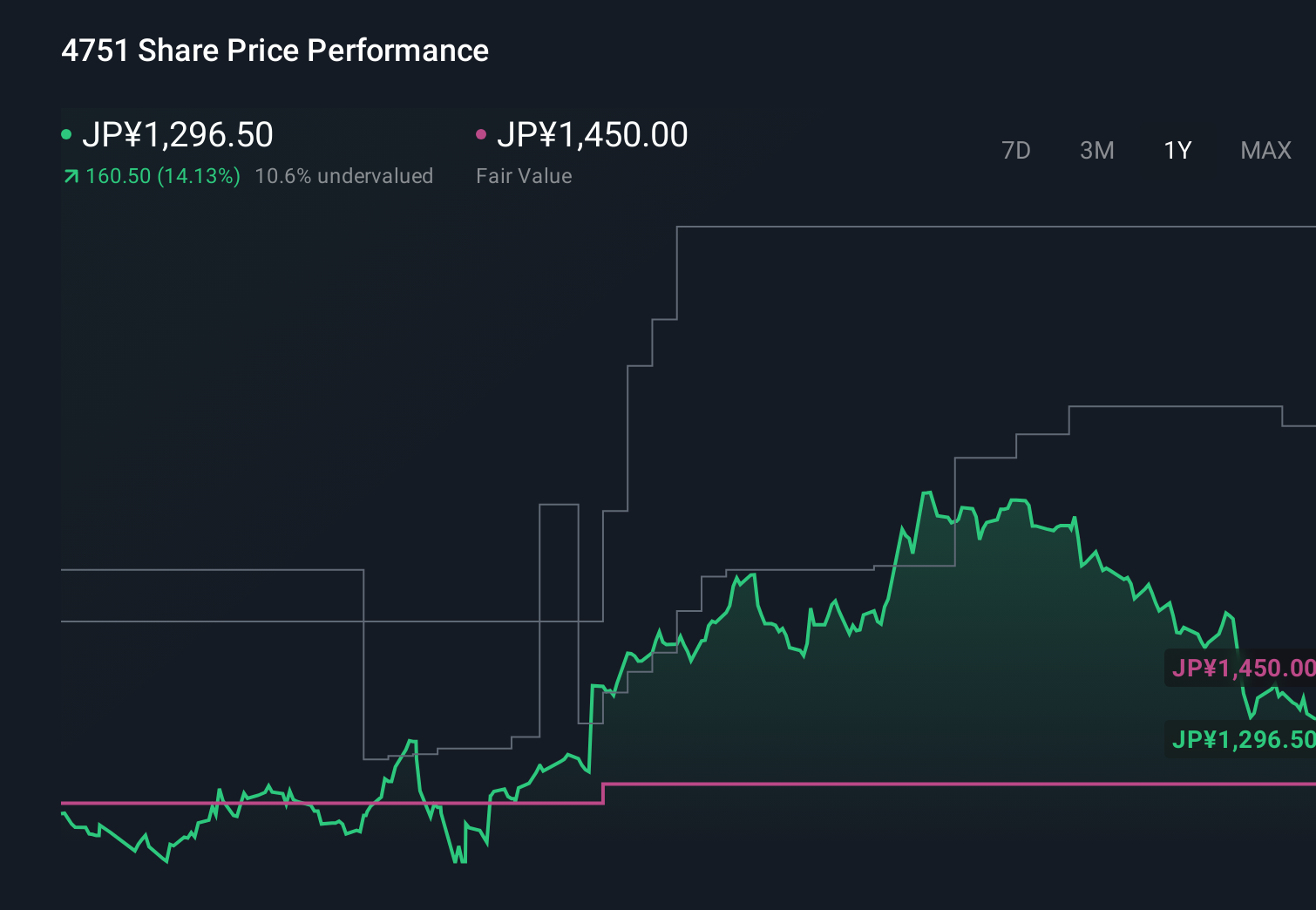Click the JP¥1,450.00 header price reading
Viewport: 1316px width, 910px height.
click(592, 134)
